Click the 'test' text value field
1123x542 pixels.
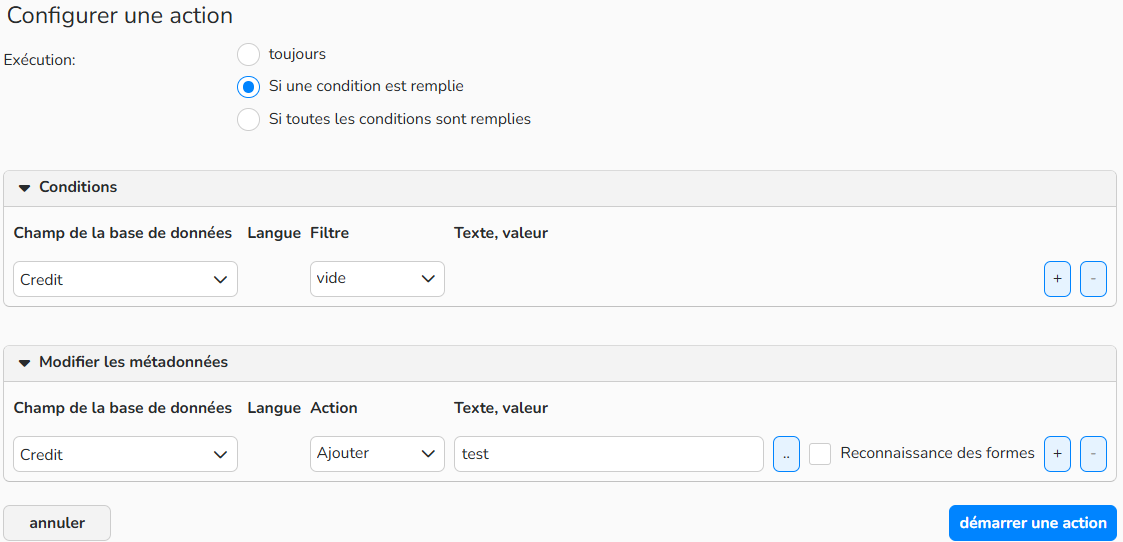(x=609, y=454)
